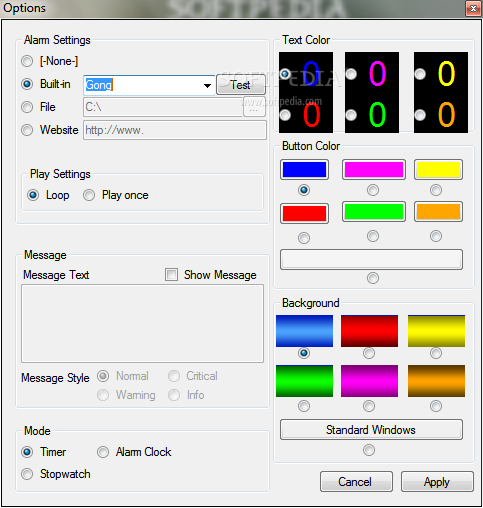Select the Loop play setting

[x=33, y=195]
